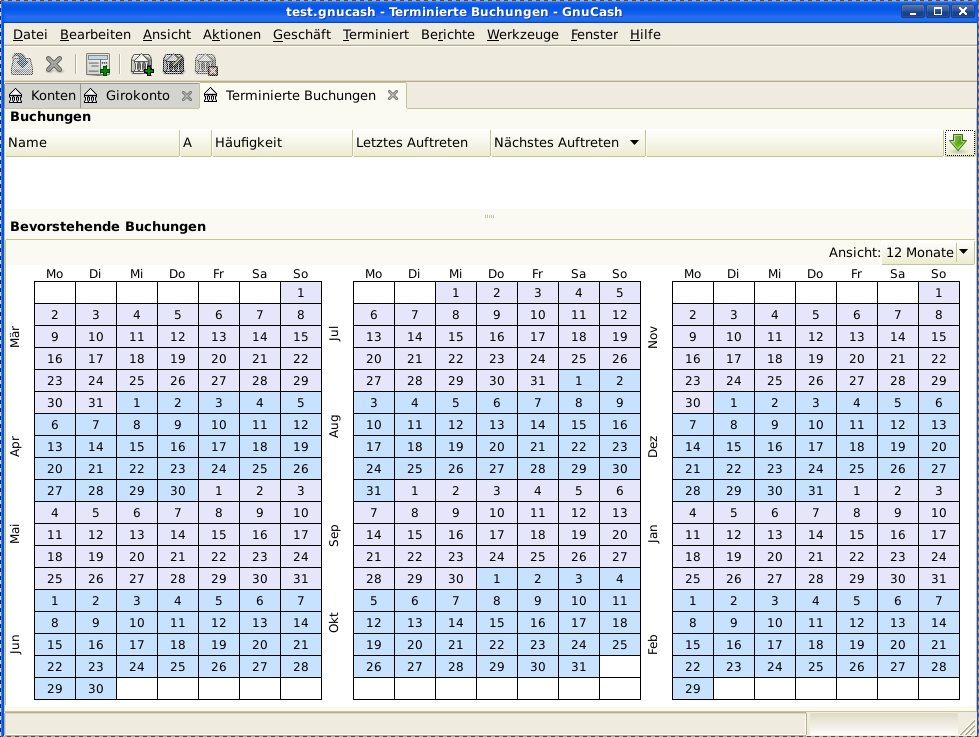
Task: Click the Name column header
Action: 92,143
